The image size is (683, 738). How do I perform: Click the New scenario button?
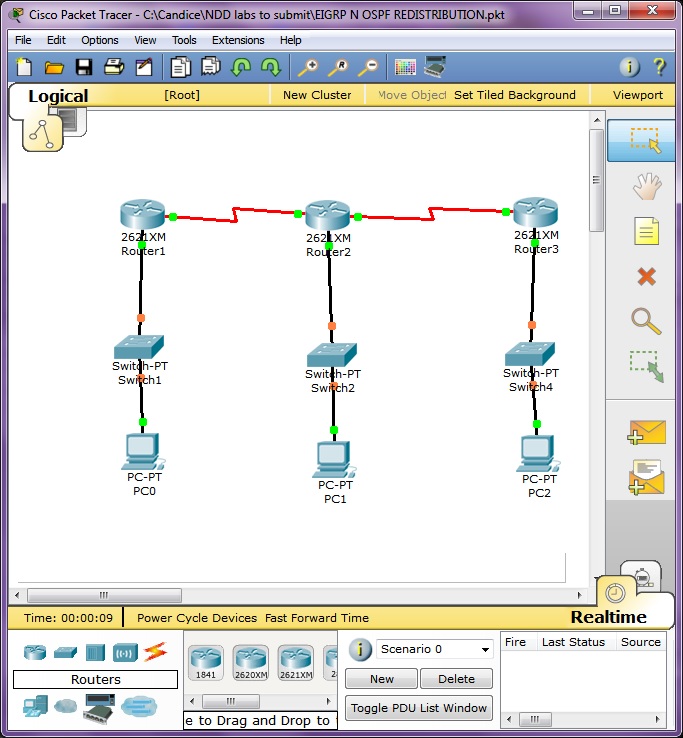coord(381,679)
